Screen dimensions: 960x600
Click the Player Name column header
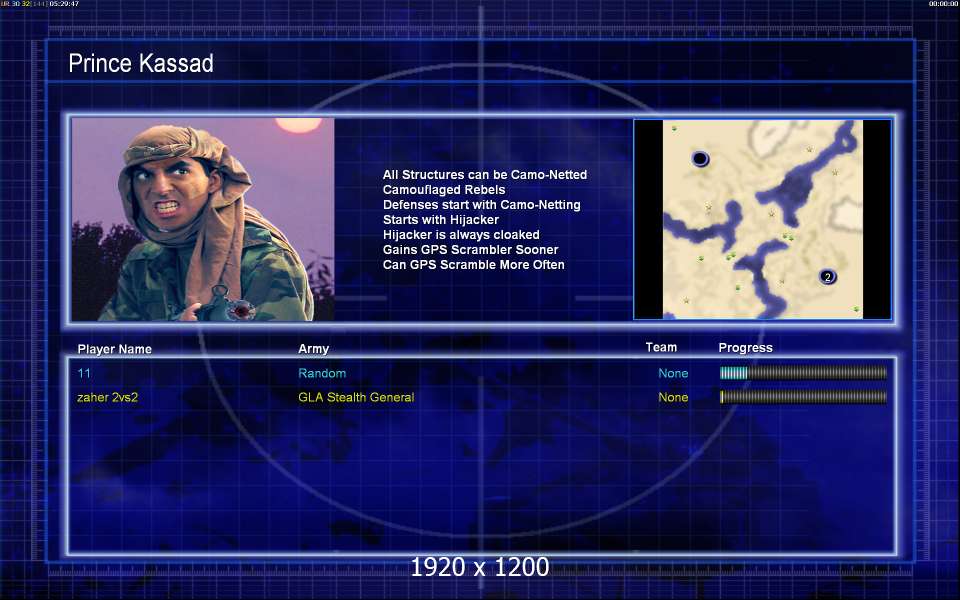click(114, 349)
